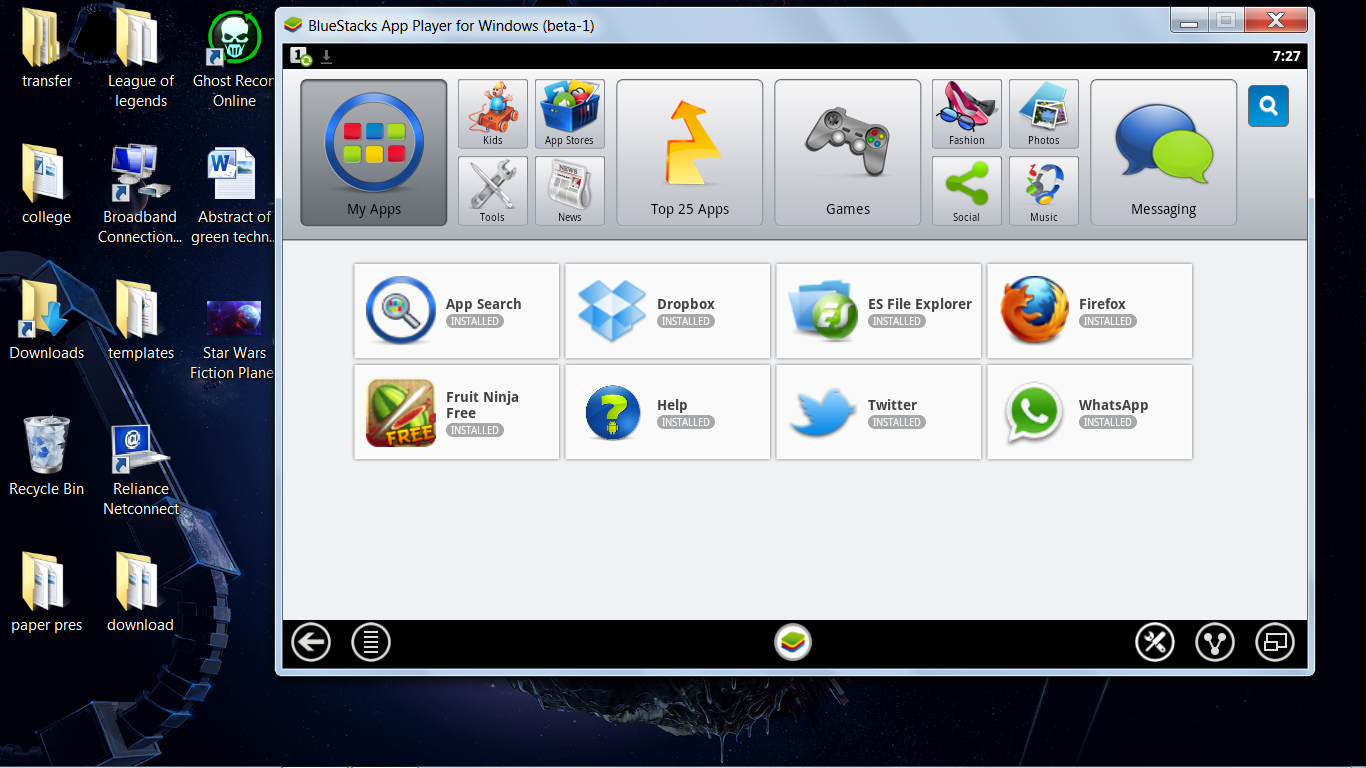Click the BlueStacks home icon bottom center
This screenshot has height=768, width=1366.
pyautogui.click(x=793, y=642)
